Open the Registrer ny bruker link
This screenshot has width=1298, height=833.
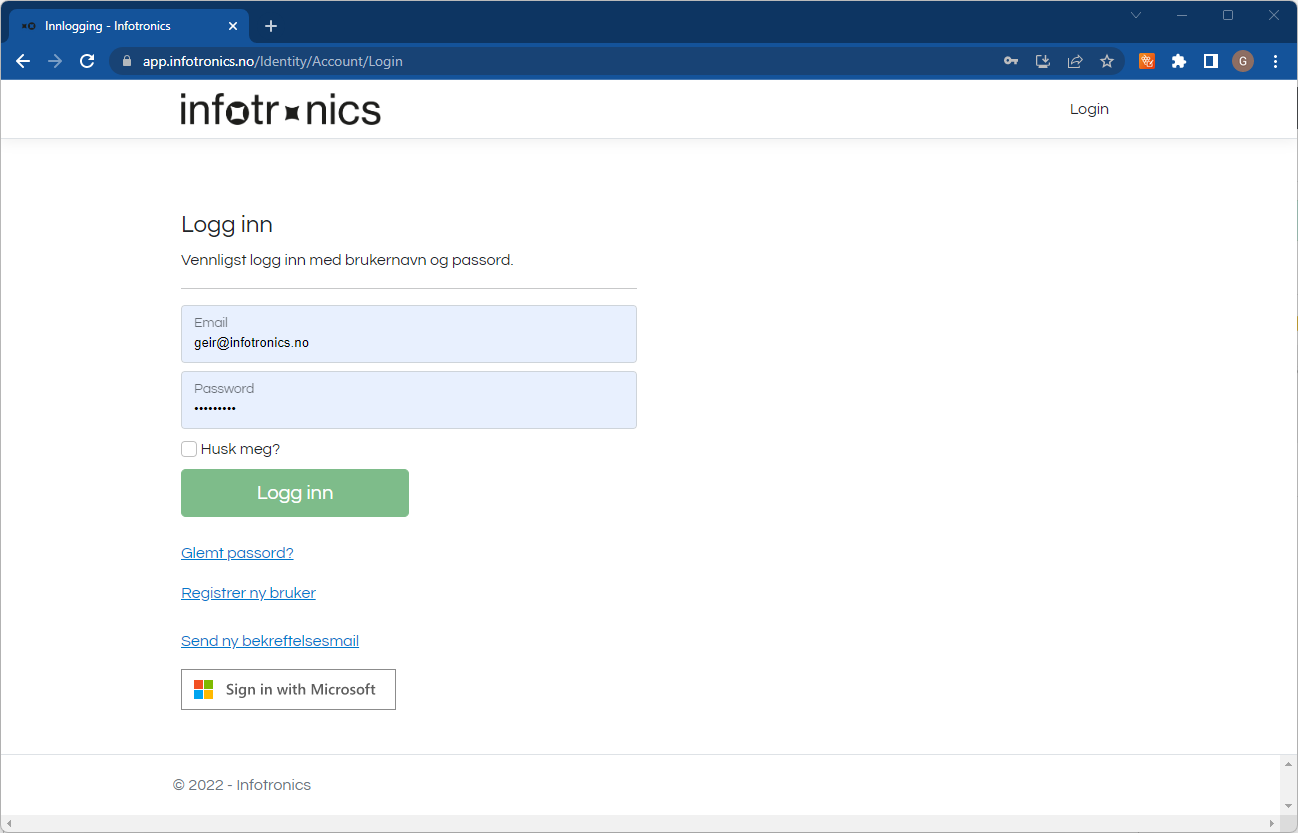[248, 593]
